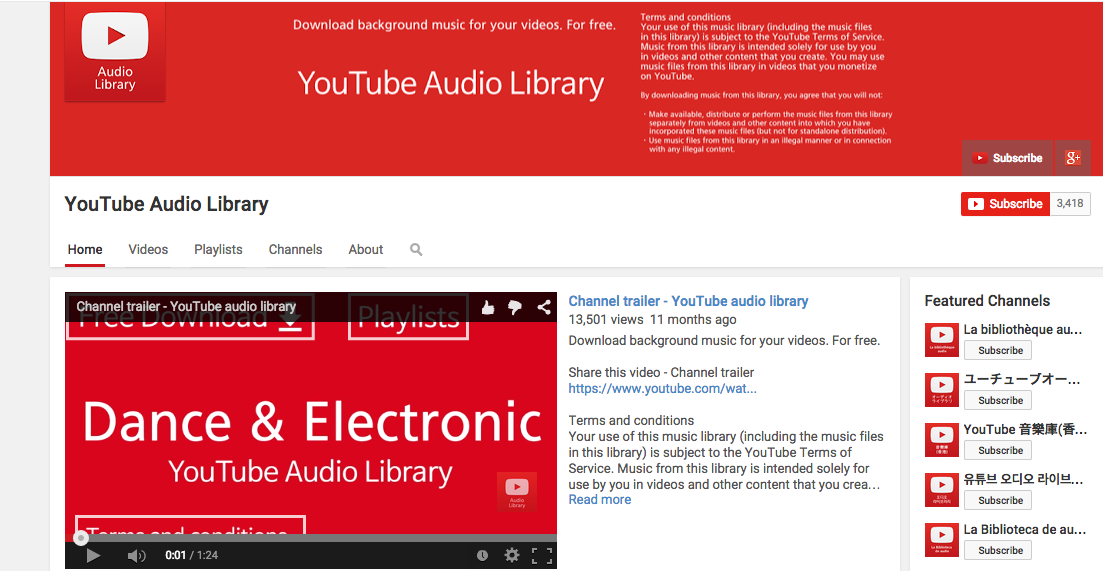Viewport: 1103px width, 571px height.
Task: Click the Watch Later clock icon
Action: (x=482, y=556)
